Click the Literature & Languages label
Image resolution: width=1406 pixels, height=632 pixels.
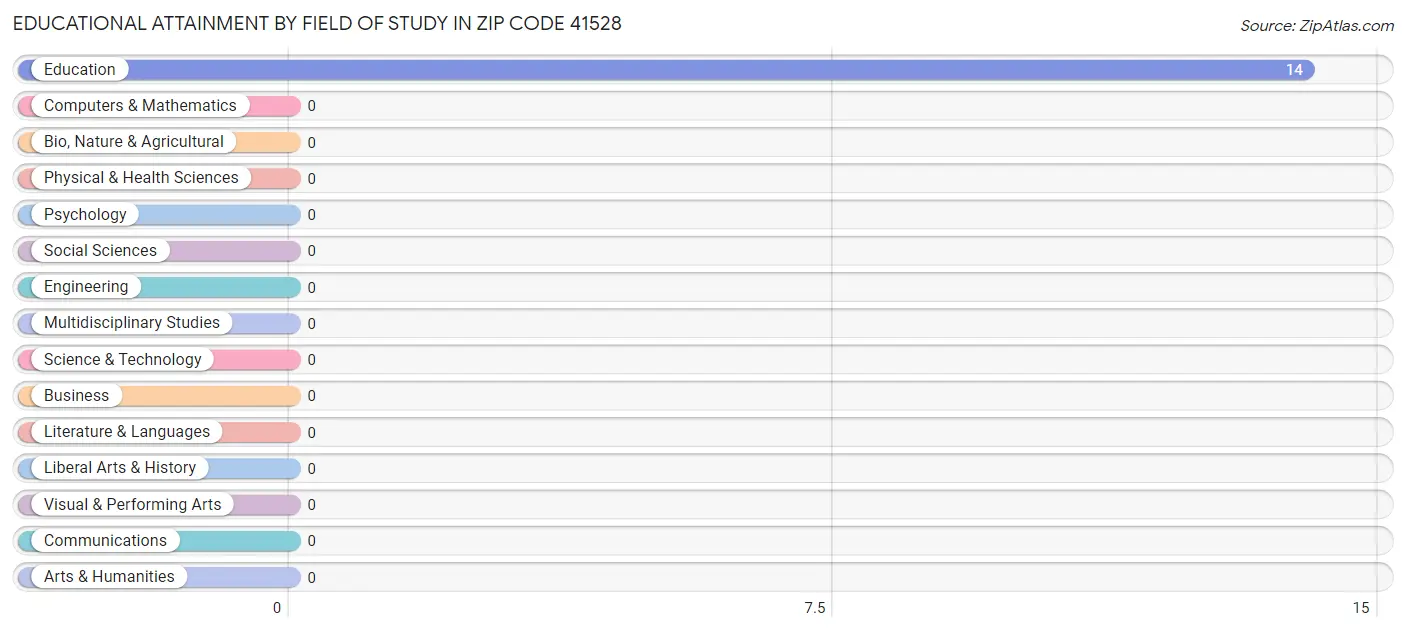(x=127, y=432)
